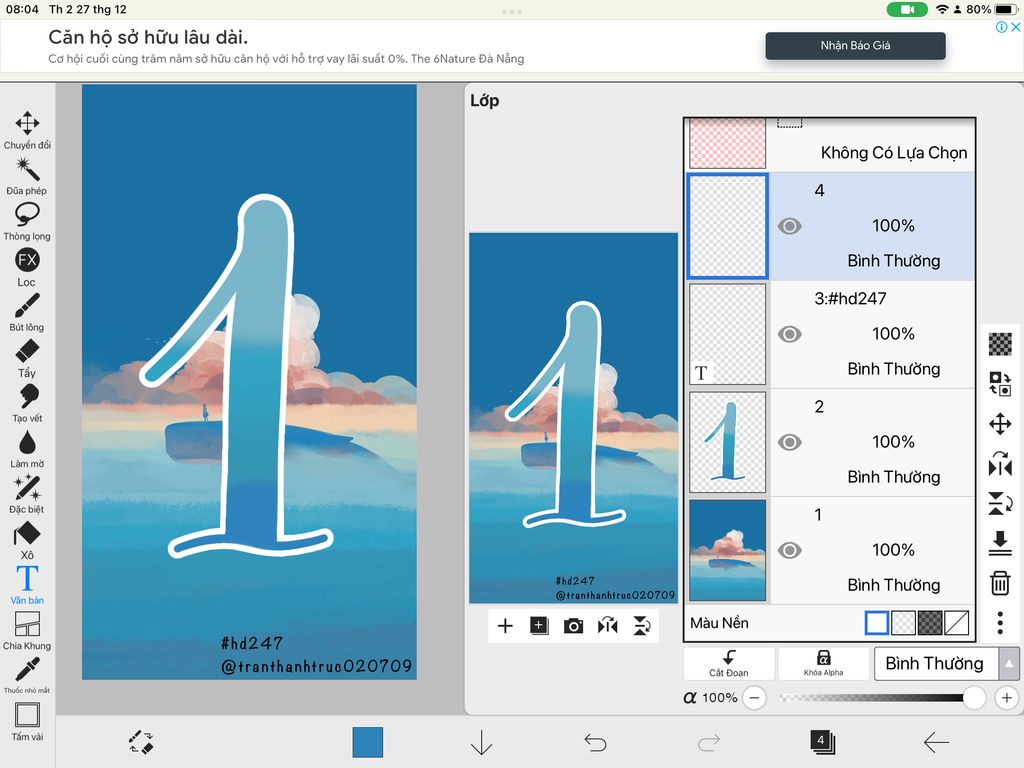Screen dimensions: 1024x768
Task: Flip layer vertically under the preview
Action: pyautogui.click(x=642, y=626)
